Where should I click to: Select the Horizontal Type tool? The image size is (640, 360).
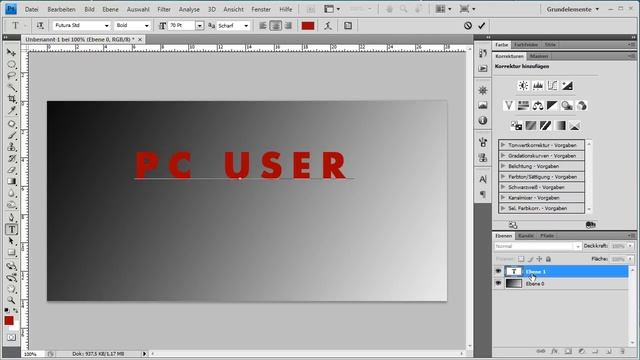[x=11, y=229]
